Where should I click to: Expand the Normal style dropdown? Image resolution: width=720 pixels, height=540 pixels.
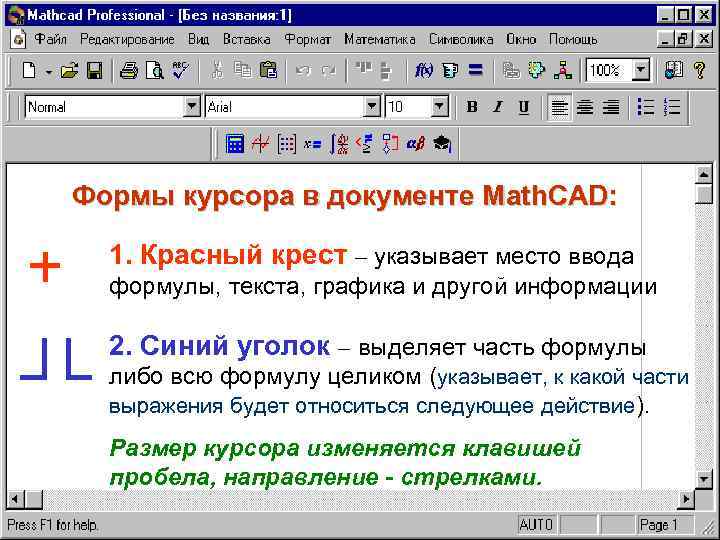pyautogui.click(x=191, y=107)
